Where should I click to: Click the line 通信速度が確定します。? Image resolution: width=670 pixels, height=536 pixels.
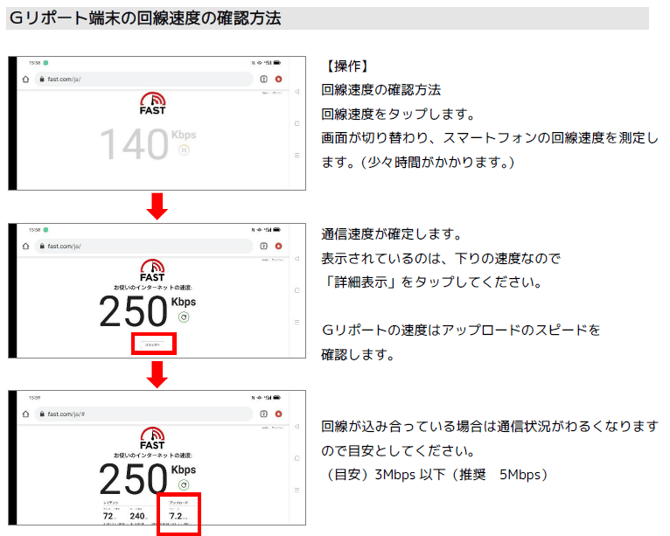point(392,234)
